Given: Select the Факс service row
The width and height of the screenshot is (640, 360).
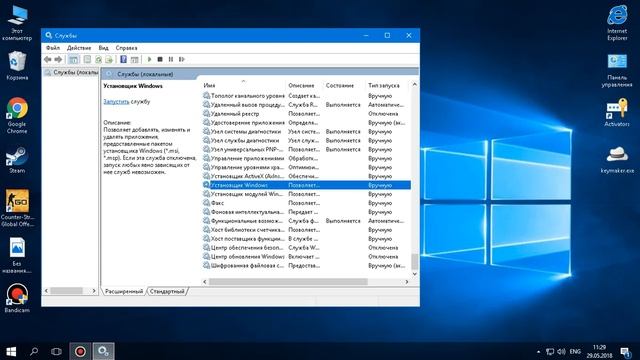Looking at the screenshot, I should [306, 203].
